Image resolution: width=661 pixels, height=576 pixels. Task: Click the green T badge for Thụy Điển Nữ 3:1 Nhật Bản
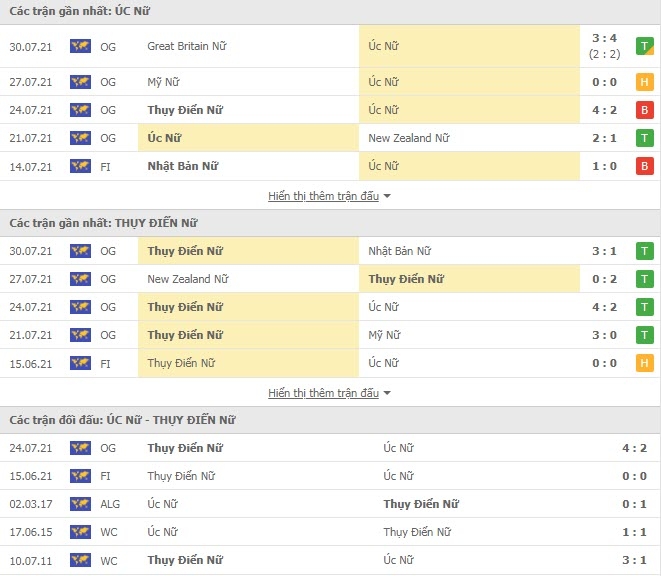645,251
